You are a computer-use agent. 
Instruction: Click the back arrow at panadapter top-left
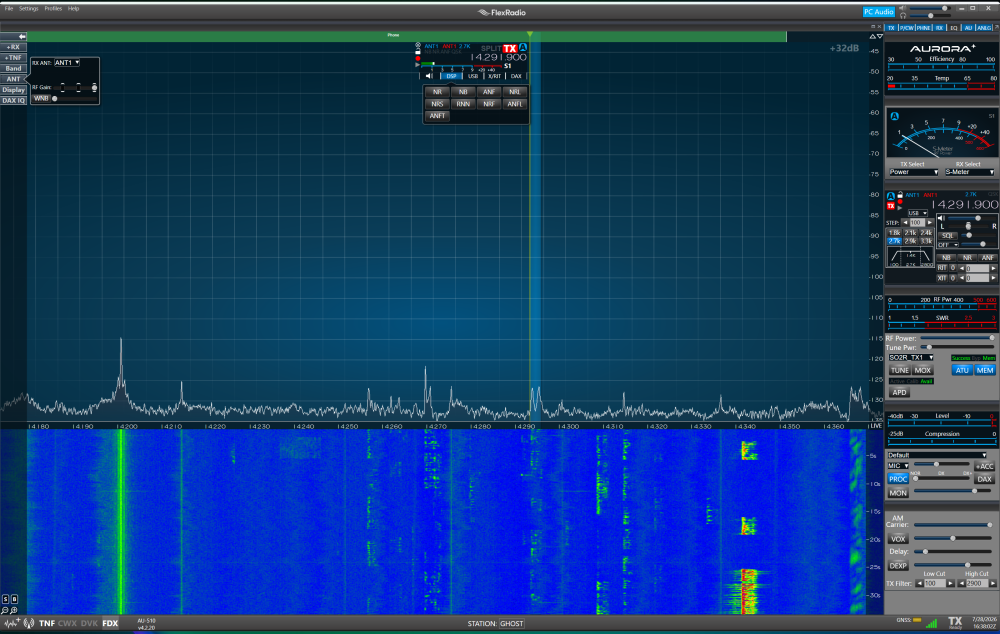(22, 36)
